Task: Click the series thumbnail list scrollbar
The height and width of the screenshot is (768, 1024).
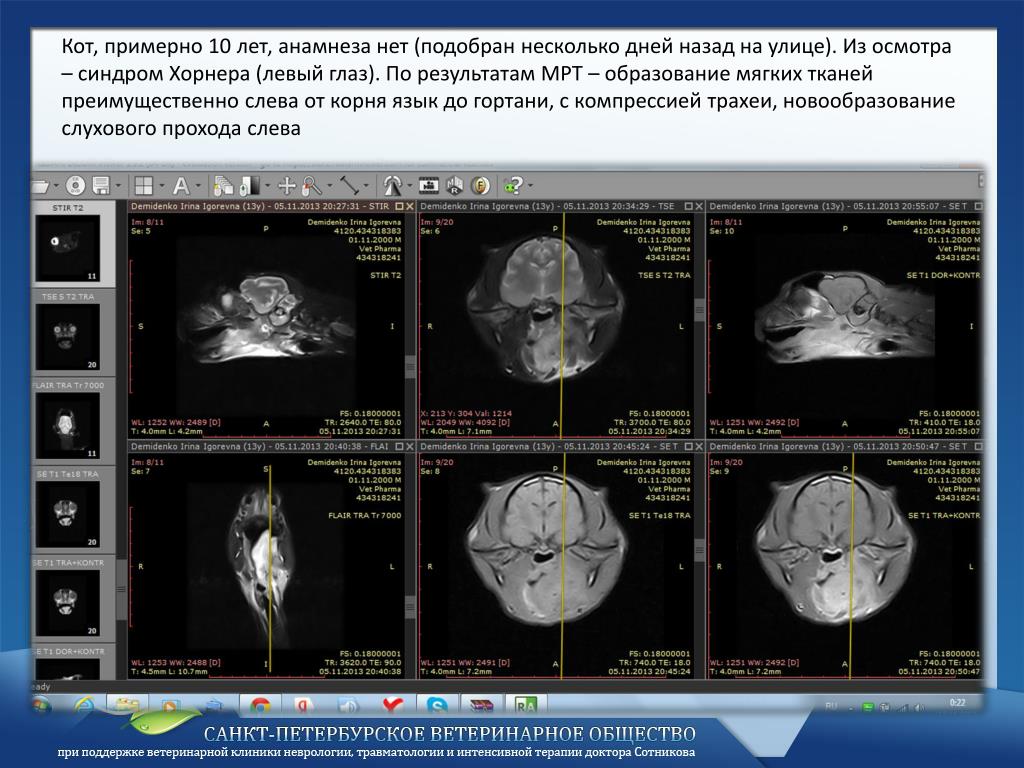Action: (121, 590)
